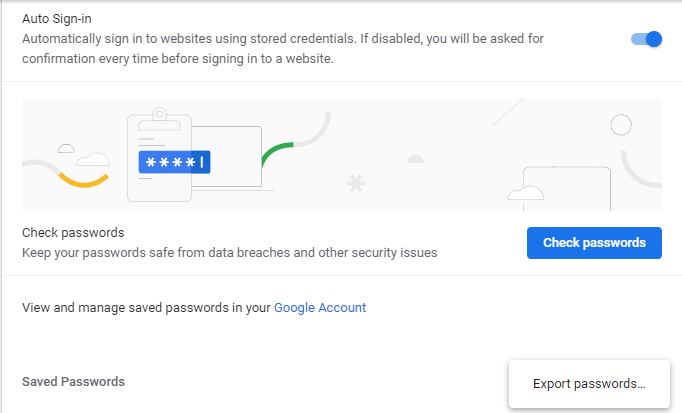Click the blue masked password field graphic
The width and height of the screenshot is (682, 413).
tap(174, 162)
